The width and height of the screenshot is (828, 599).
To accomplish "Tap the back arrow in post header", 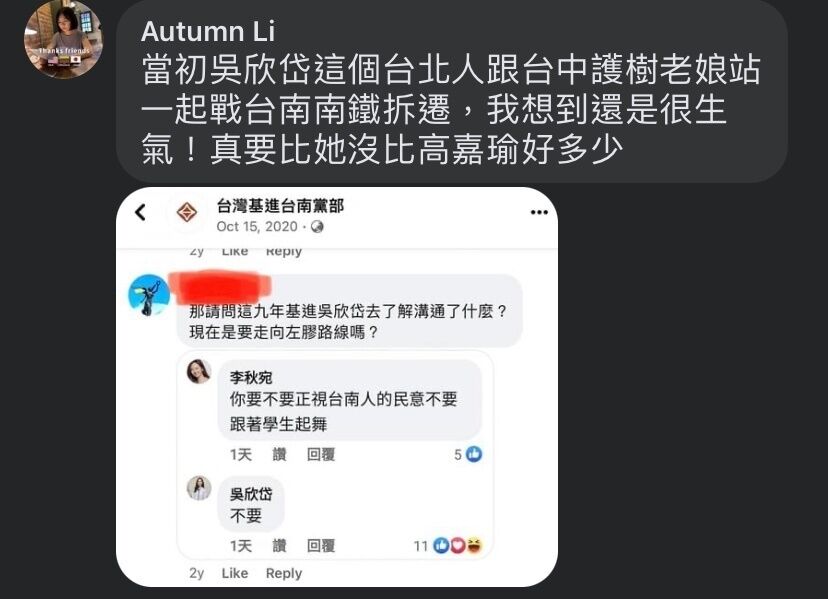I will coord(140,212).
